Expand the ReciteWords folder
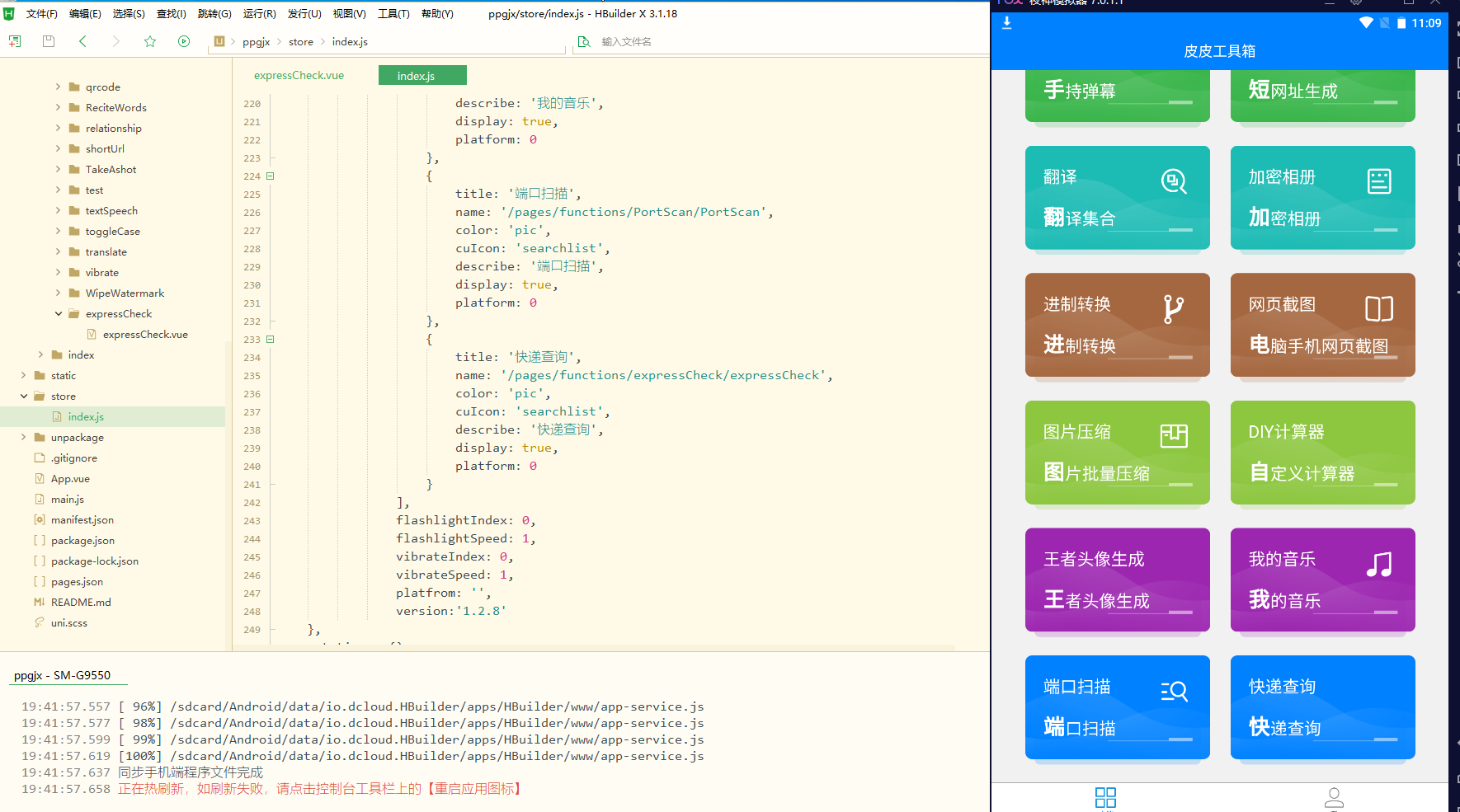1460x812 pixels. click(58, 107)
